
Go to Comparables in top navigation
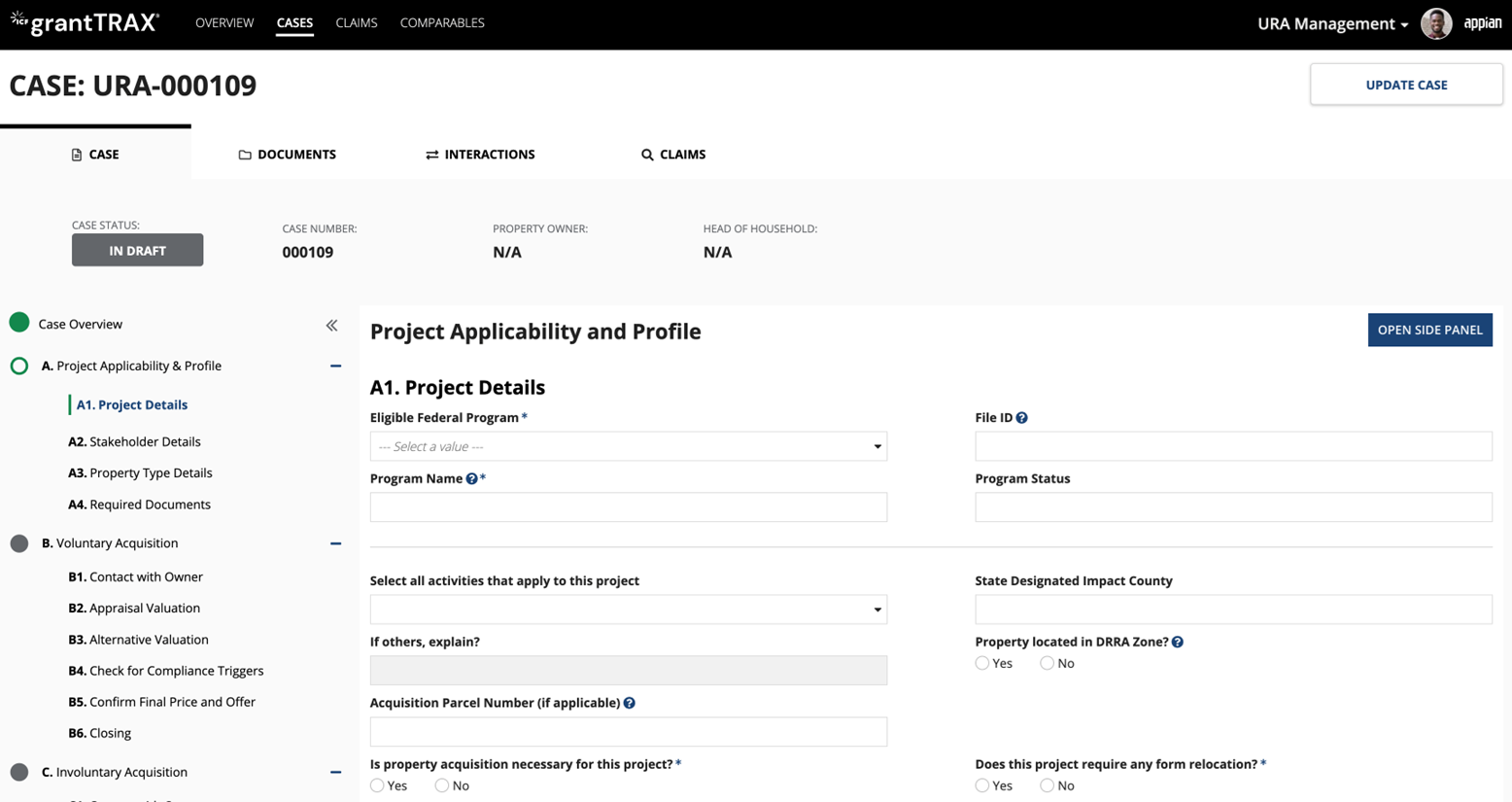coord(442,22)
